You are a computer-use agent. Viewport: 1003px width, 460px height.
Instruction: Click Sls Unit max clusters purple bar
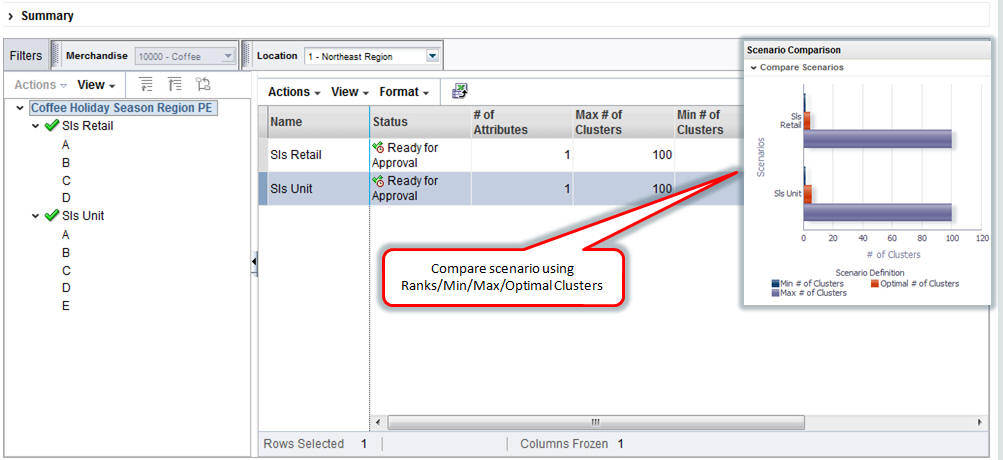(x=878, y=212)
